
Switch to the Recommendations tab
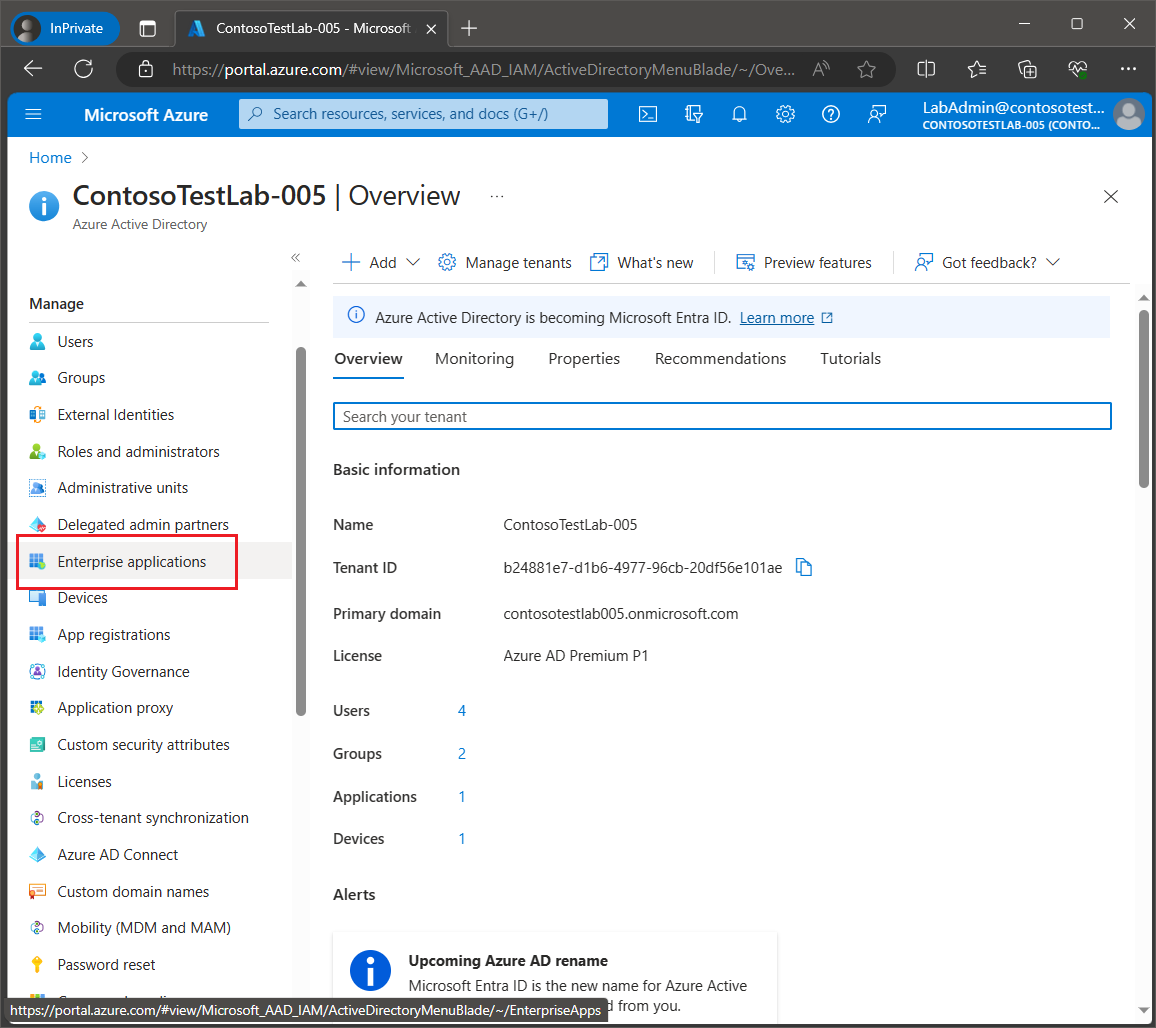720,359
